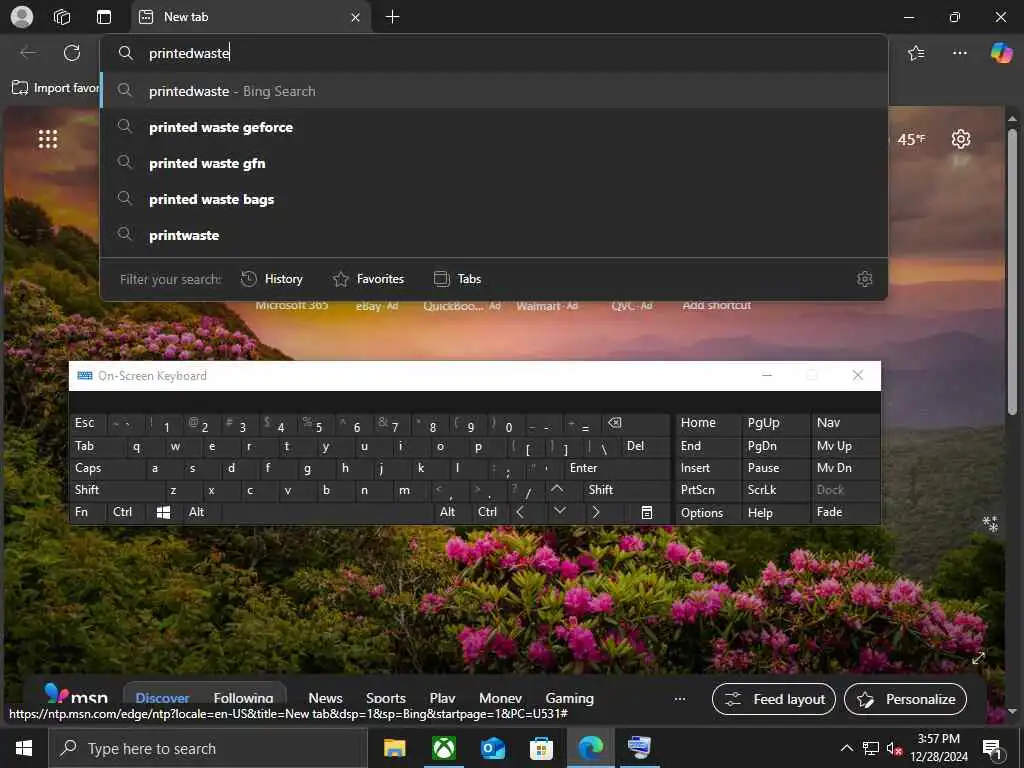Screen dimensions: 1024x768
Task: Choose suggestion printed waste geforce
Action: click(x=494, y=127)
